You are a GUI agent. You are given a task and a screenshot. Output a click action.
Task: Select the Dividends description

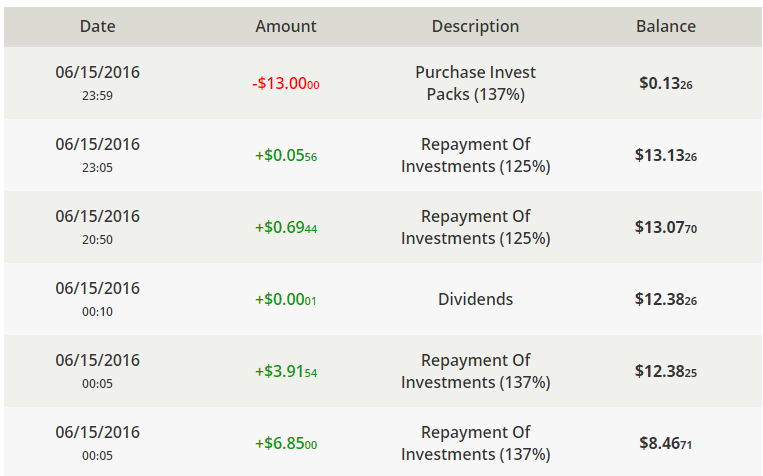(475, 299)
